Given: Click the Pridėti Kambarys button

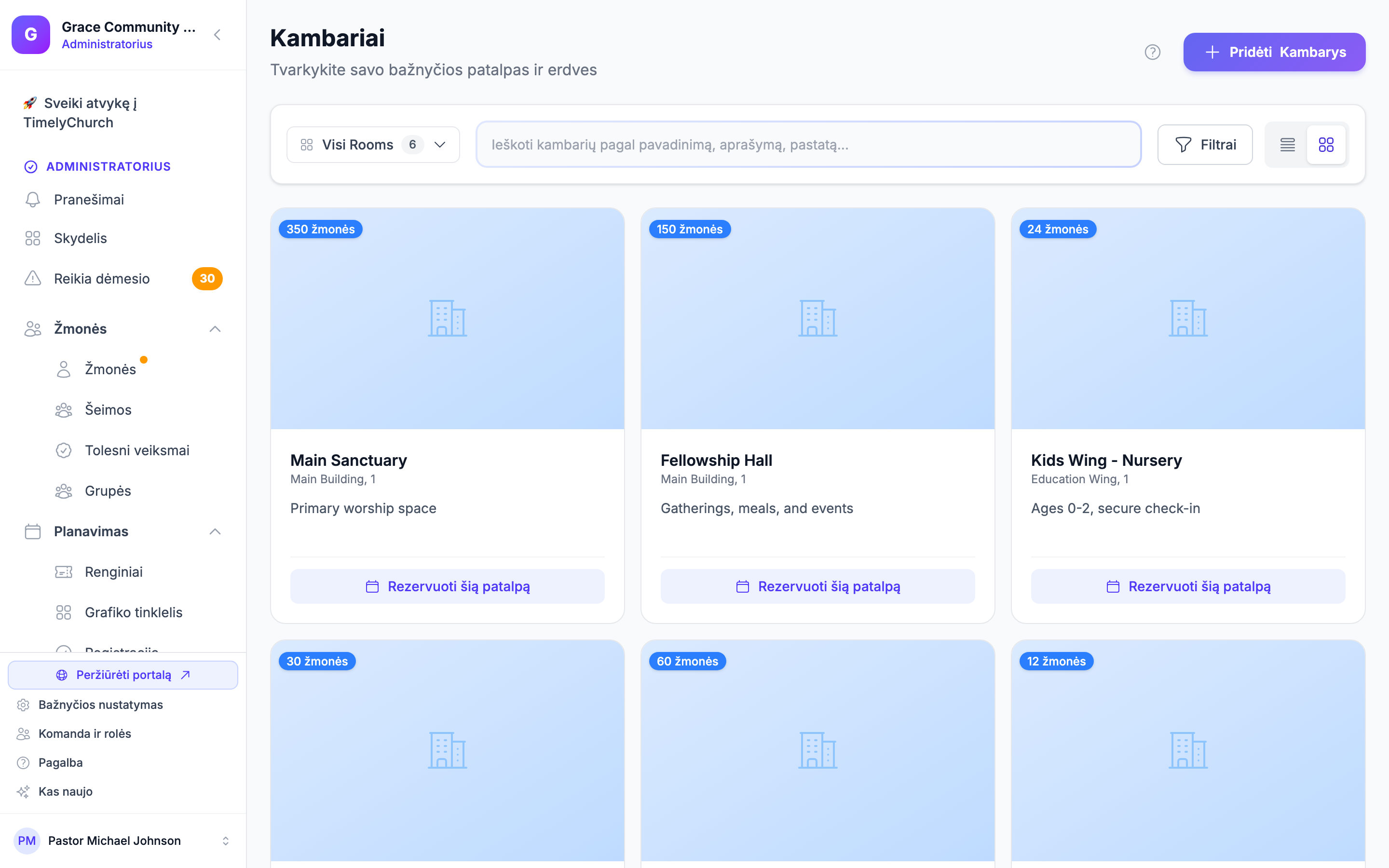Looking at the screenshot, I should pos(1274,52).
